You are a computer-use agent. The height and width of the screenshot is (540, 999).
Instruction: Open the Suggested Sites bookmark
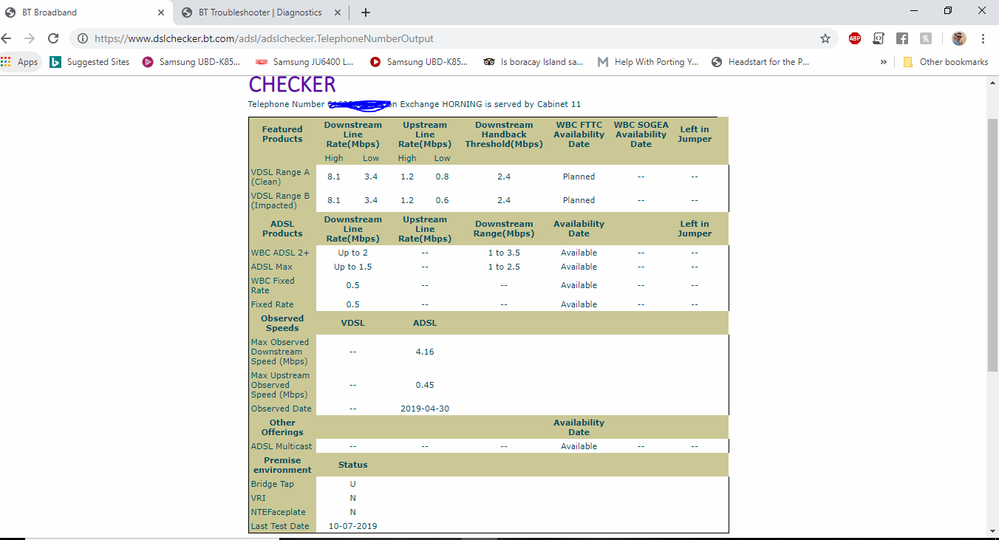click(x=90, y=62)
